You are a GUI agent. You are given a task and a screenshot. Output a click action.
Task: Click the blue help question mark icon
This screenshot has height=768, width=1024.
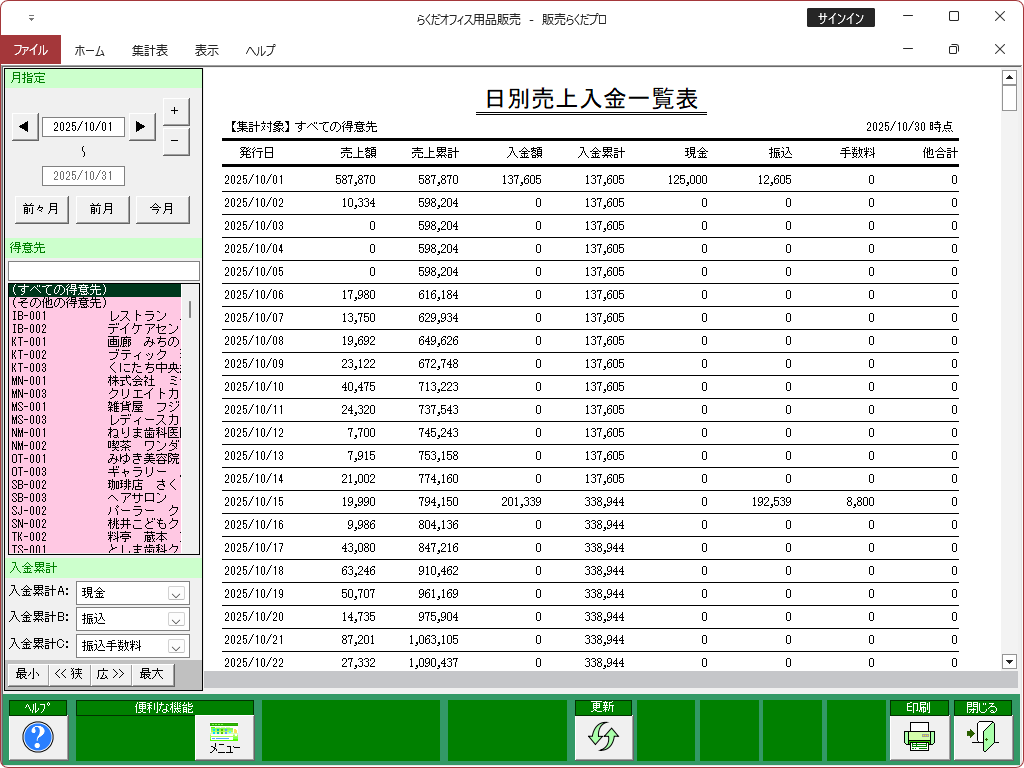click(x=38, y=737)
